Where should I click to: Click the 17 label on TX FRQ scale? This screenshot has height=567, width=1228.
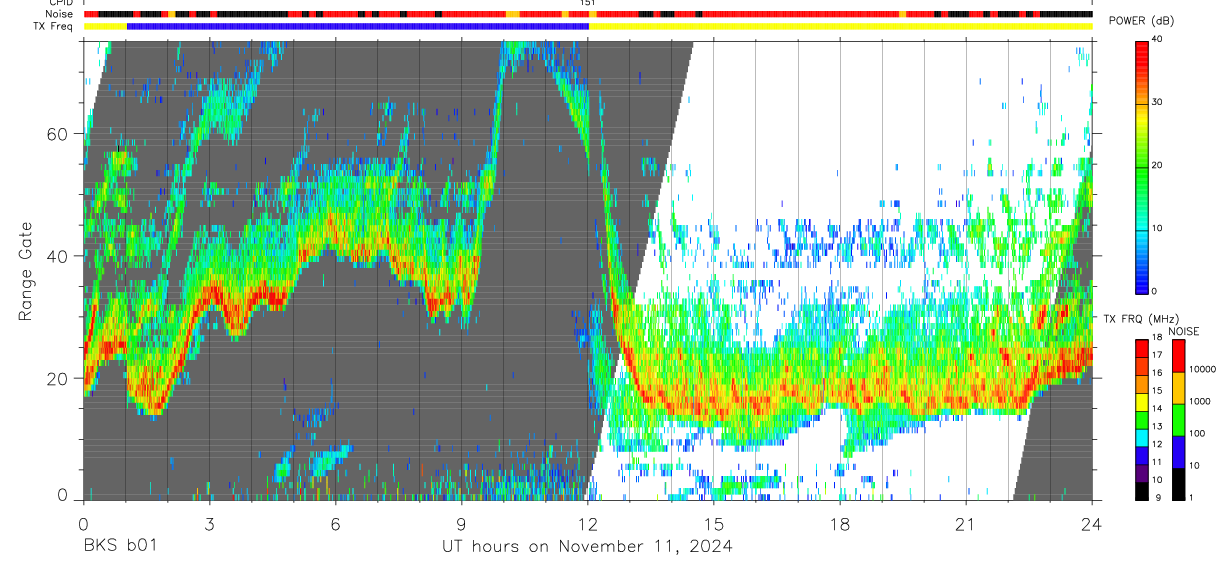point(1157,356)
